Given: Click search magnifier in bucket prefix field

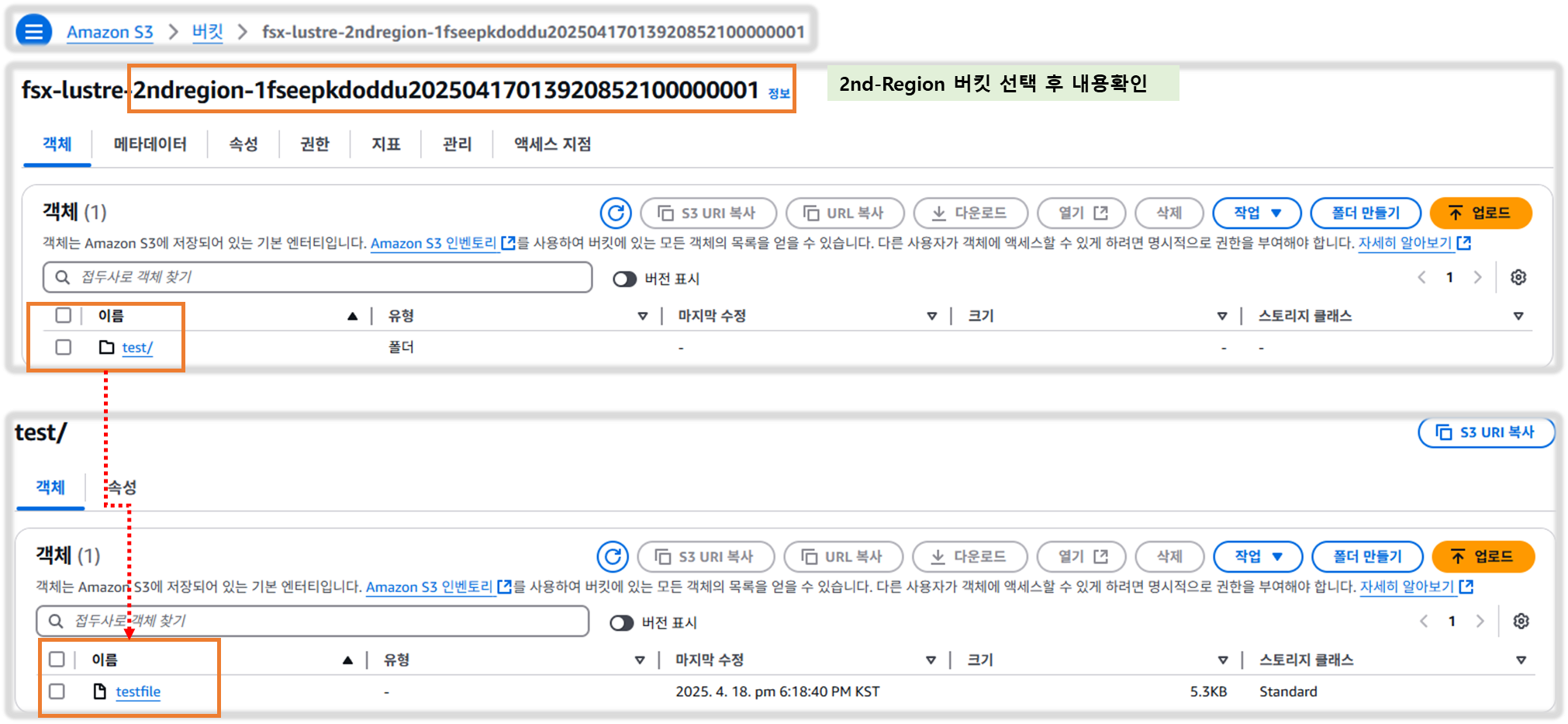Looking at the screenshot, I should tap(63, 277).
